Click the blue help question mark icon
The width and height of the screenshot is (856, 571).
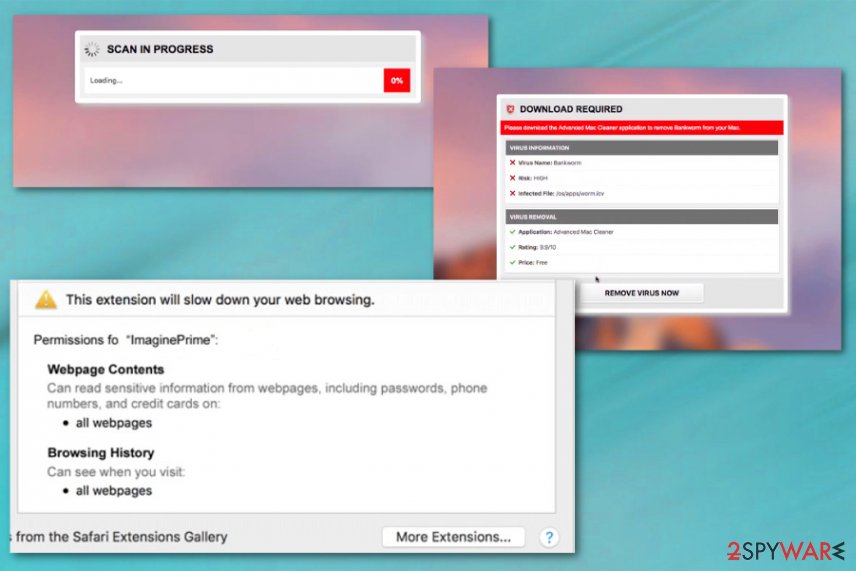pos(549,537)
